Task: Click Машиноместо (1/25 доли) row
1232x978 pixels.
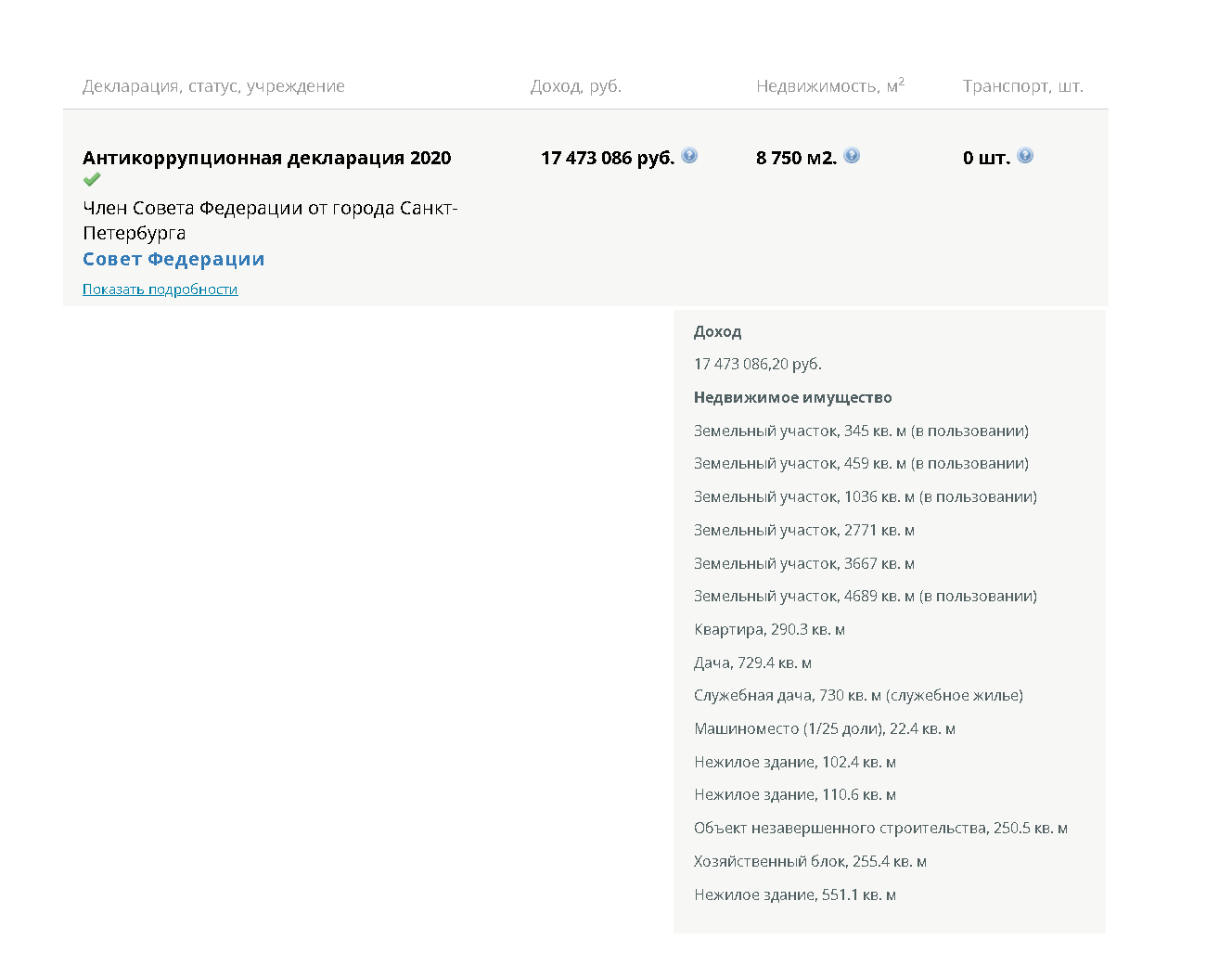Action: [x=825, y=728]
